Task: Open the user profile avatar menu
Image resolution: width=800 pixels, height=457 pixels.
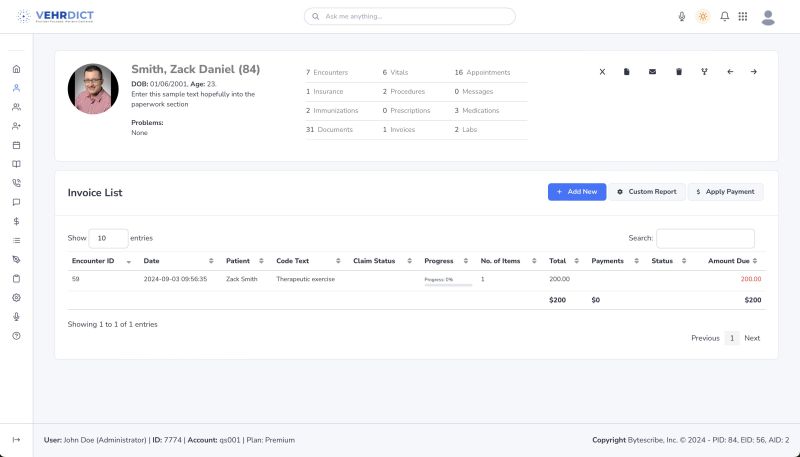Action: click(x=768, y=17)
